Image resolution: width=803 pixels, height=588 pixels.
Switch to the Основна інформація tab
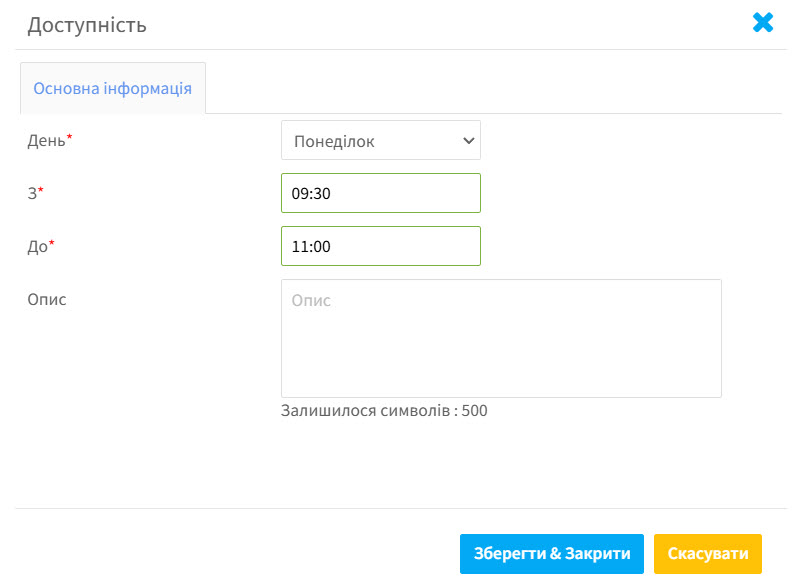point(113,88)
